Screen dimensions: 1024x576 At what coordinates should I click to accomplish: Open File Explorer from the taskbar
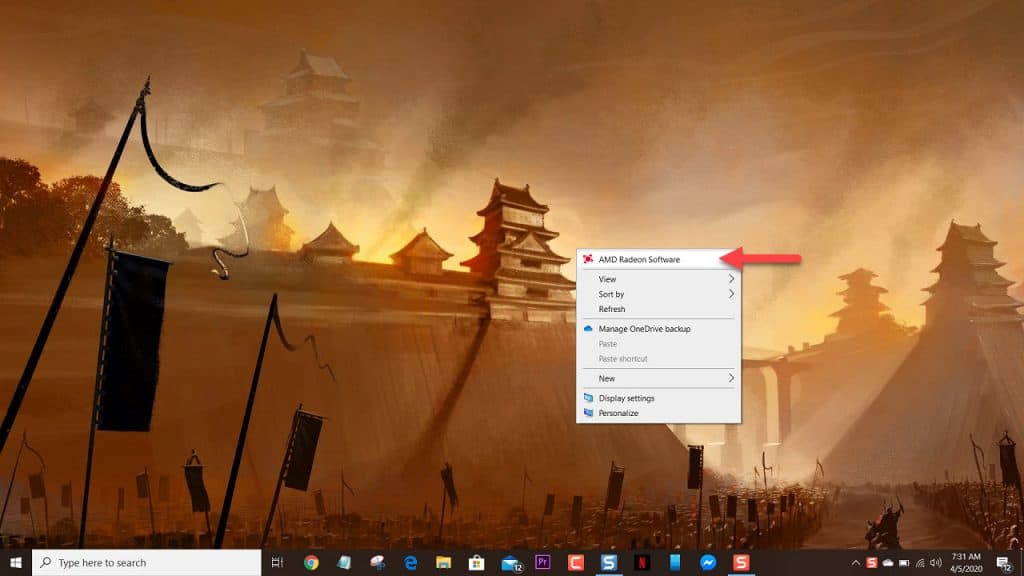[x=442, y=562]
